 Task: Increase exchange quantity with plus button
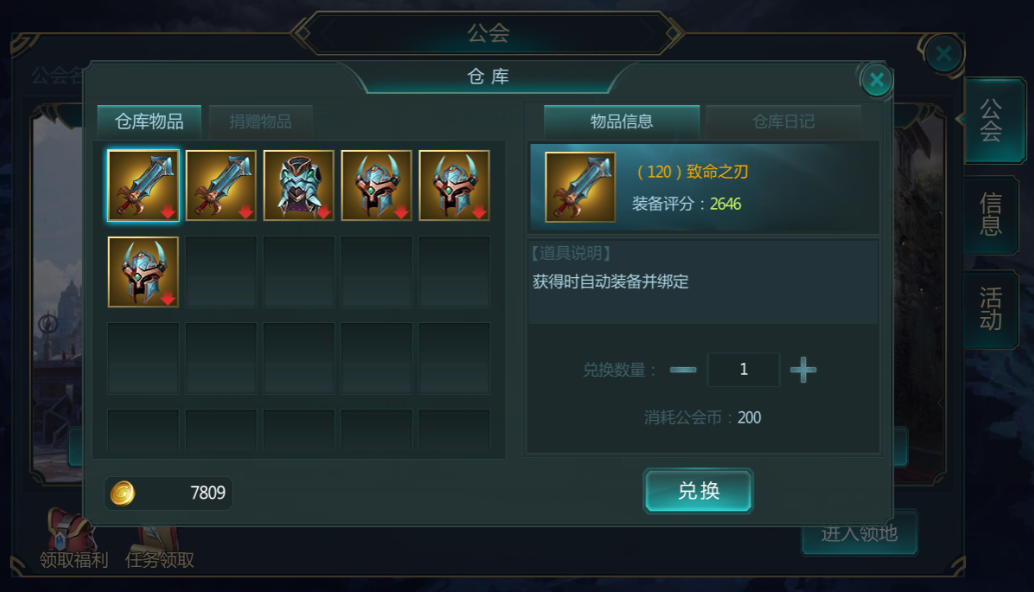tap(803, 370)
